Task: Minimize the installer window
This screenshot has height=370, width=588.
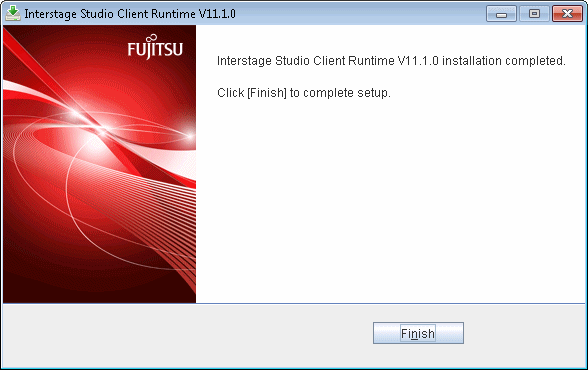Action: 501,14
